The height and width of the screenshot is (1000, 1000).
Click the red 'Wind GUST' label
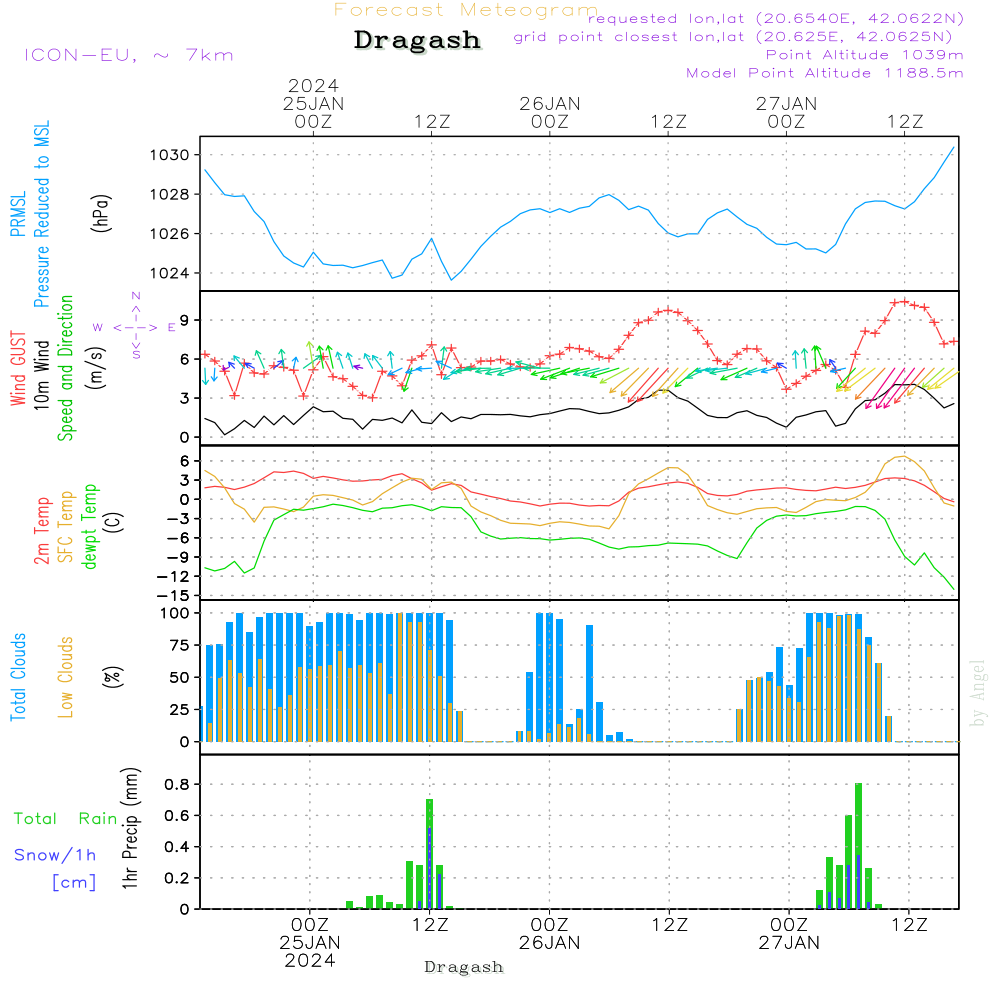(x=18, y=368)
